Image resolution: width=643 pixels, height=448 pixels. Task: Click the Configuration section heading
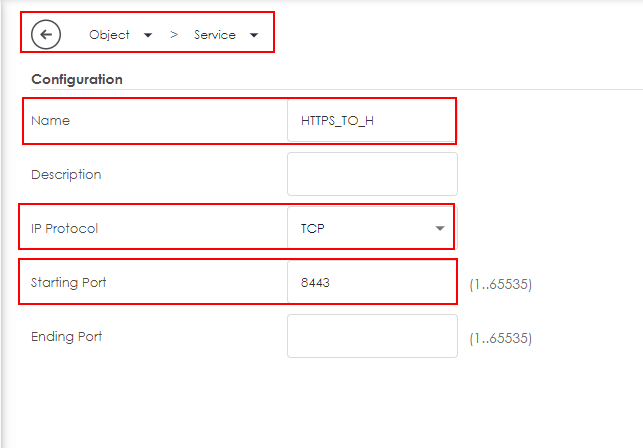77,79
